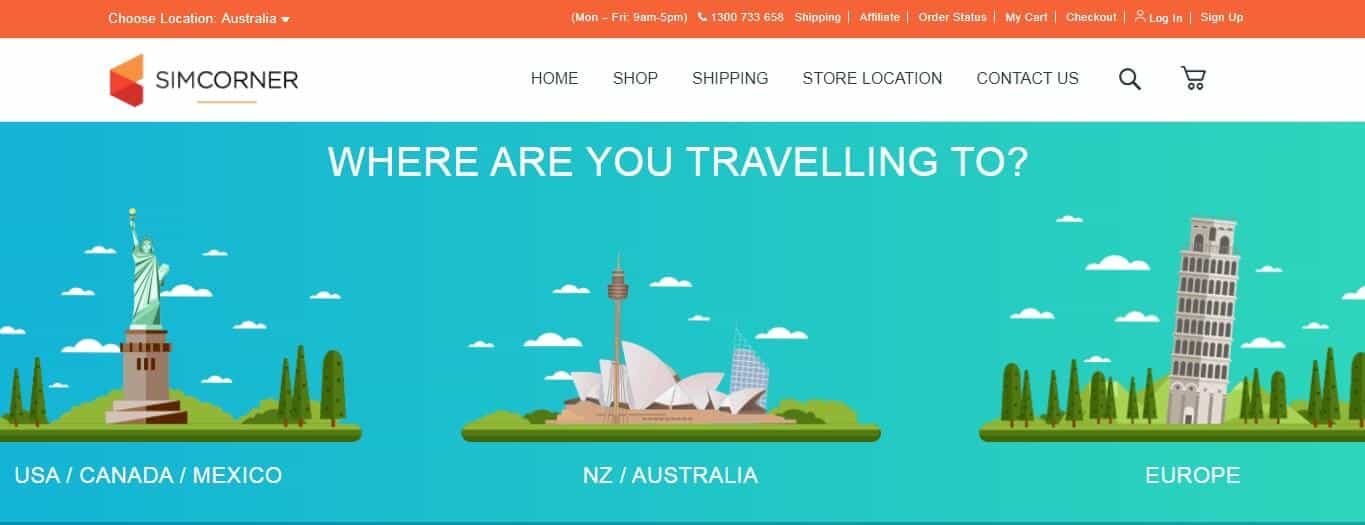Open the search magnifier icon

(x=1130, y=79)
